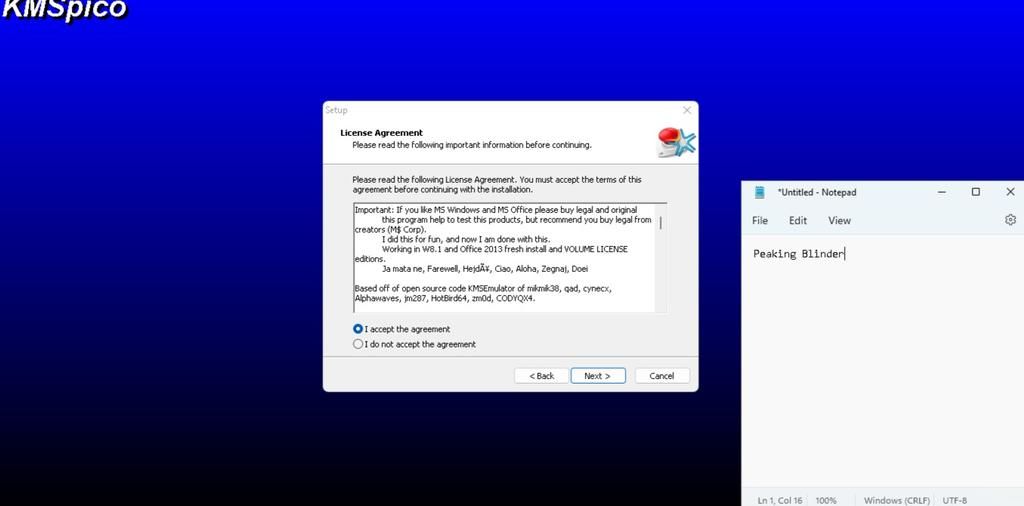Select 'I accept the agreement' radio button
The image size is (1024, 506).
[x=357, y=329]
